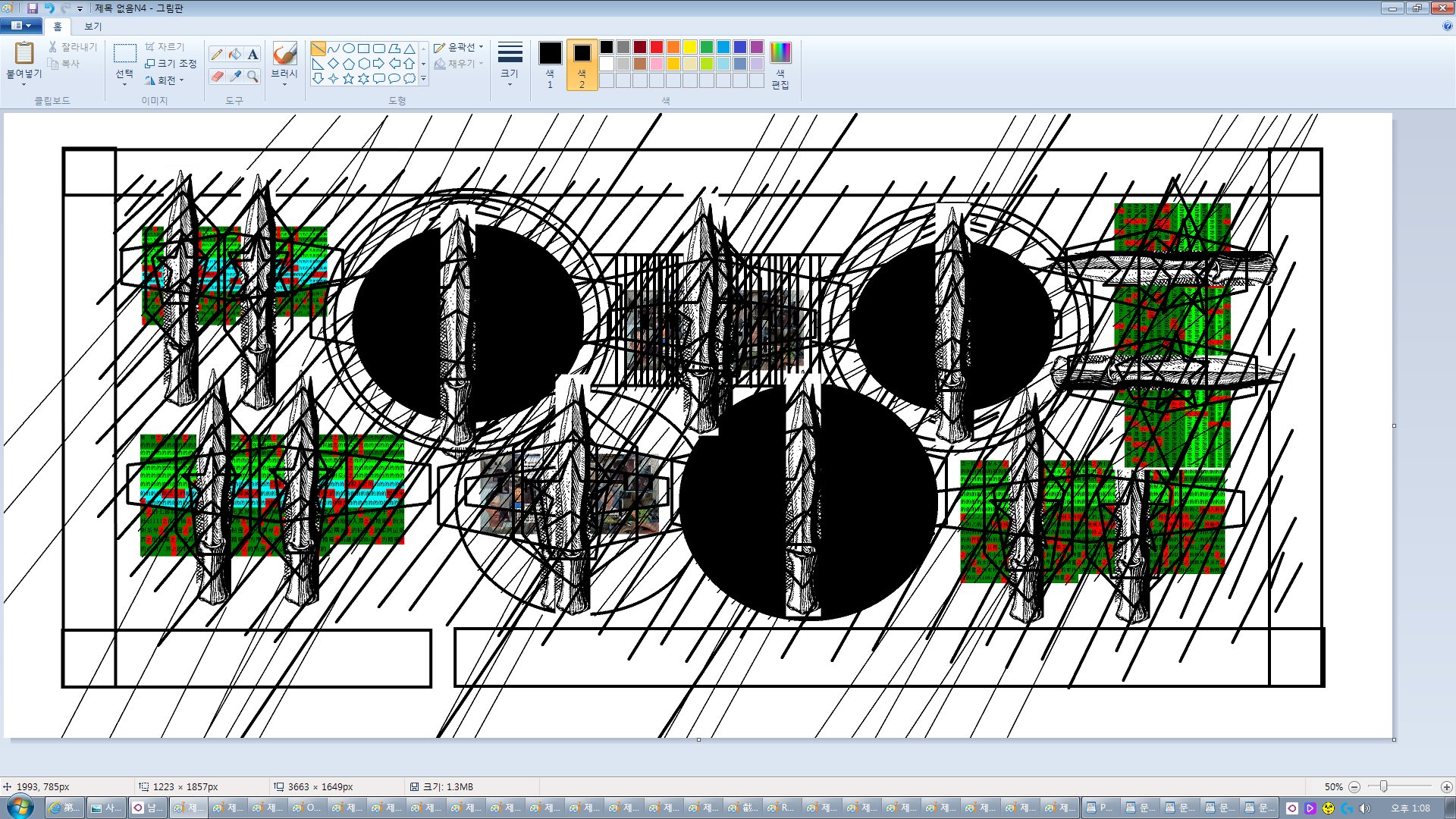
Task: Click the 선택 rectangular selection button
Action: tap(124, 54)
